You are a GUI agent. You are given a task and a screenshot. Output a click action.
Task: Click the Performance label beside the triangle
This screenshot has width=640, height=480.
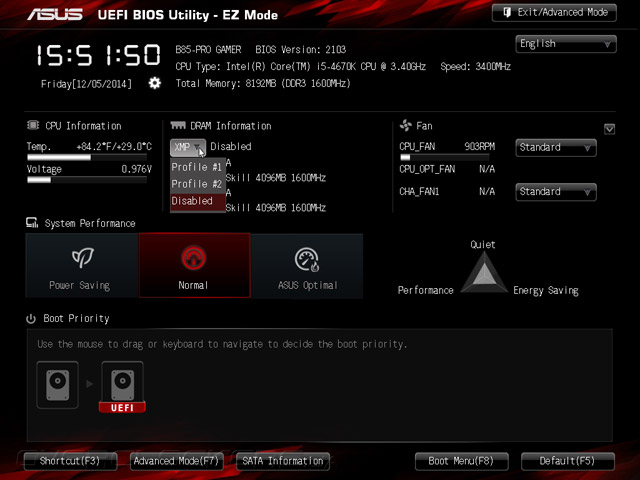(x=426, y=291)
